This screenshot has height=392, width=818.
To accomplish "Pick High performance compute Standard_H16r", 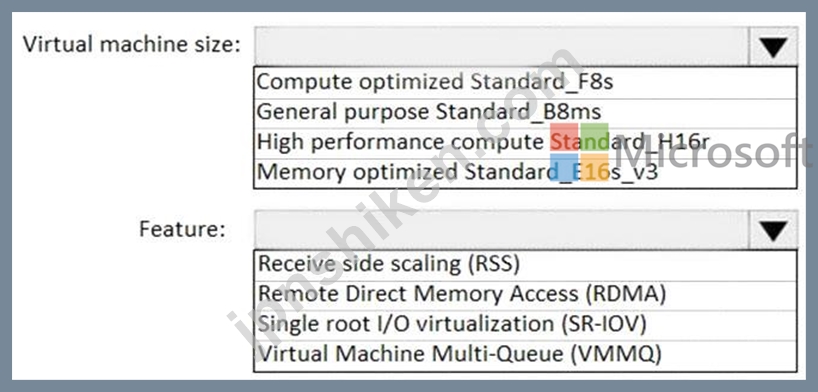I will [x=525, y=142].
